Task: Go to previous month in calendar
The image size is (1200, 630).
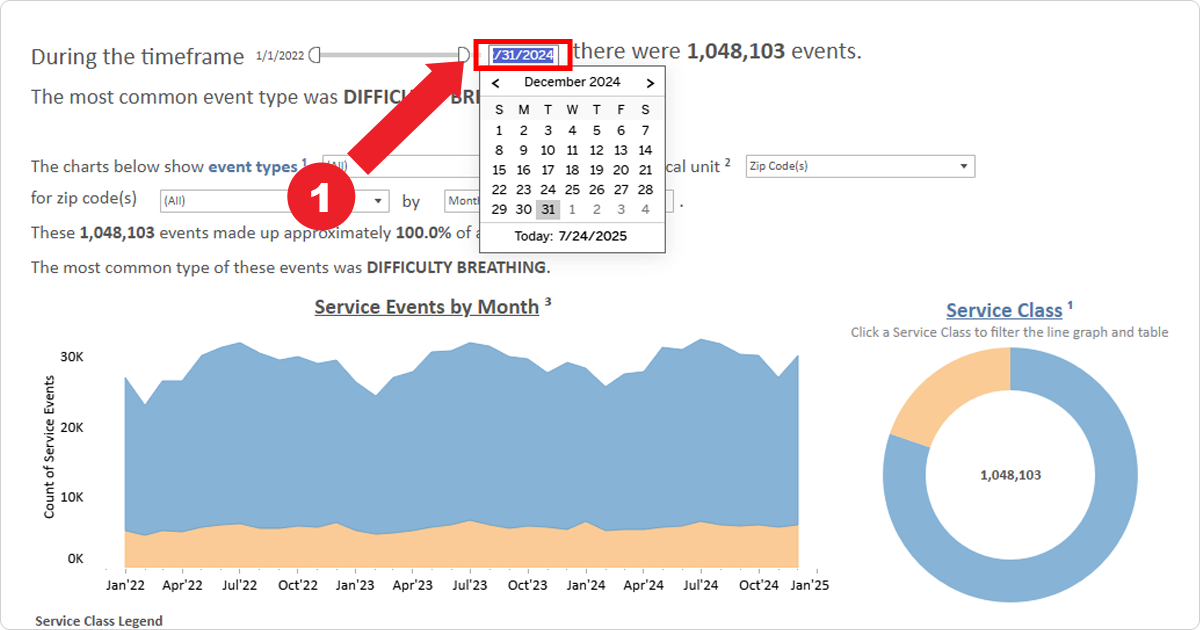Action: pyautogui.click(x=496, y=83)
